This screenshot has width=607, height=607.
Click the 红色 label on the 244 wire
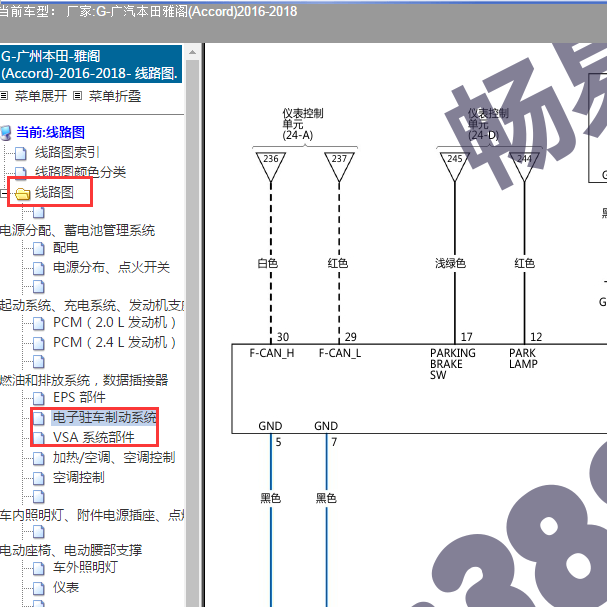click(x=525, y=264)
